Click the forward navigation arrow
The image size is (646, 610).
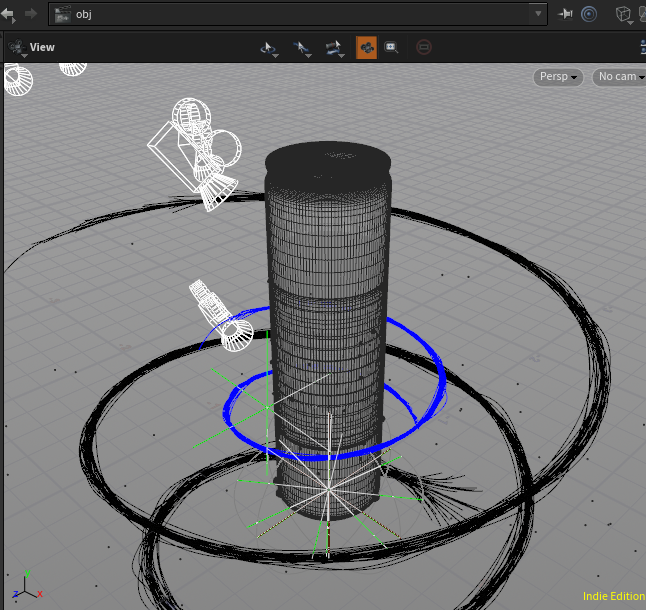(x=31, y=14)
